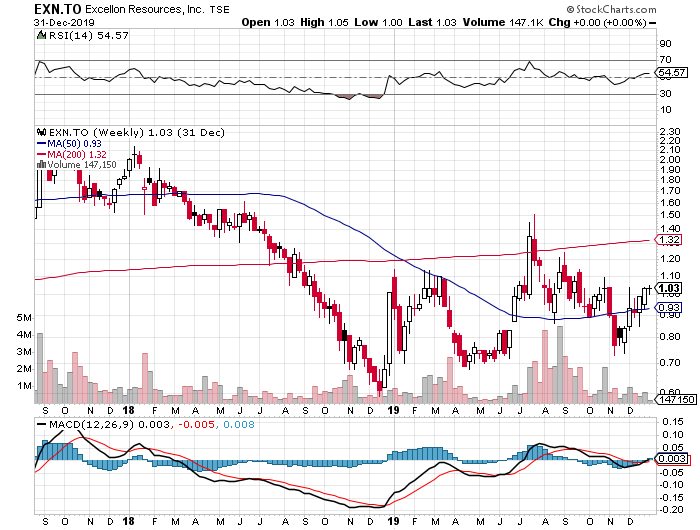Click the RSI(14) 54.57 indicator label
700x530 pixels.
click(x=88, y=35)
